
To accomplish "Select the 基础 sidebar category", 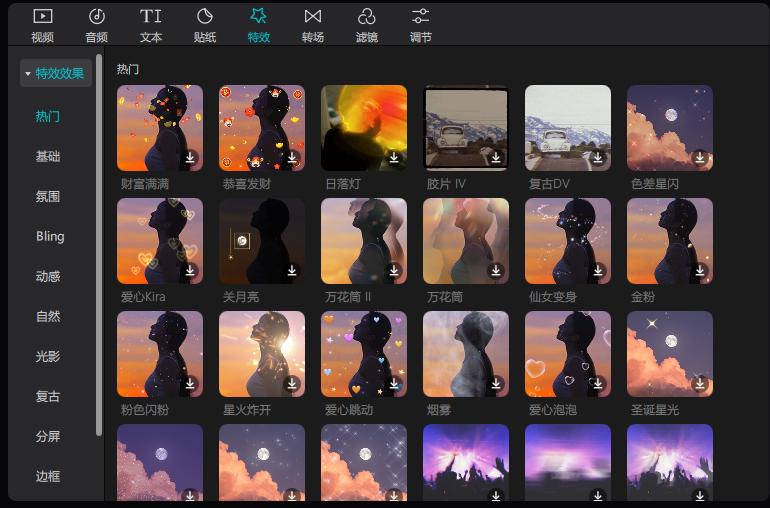I will pos(48,156).
